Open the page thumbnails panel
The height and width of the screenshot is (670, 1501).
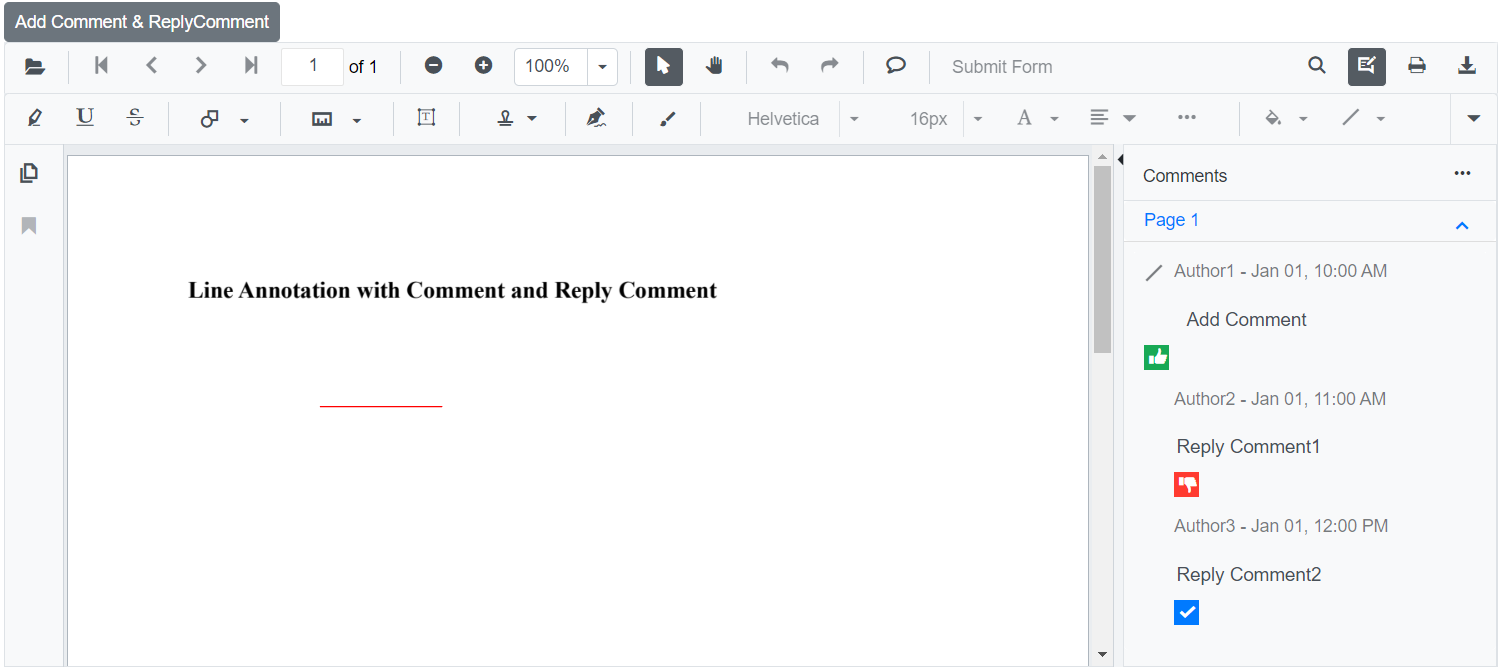pyautogui.click(x=29, y=173)
